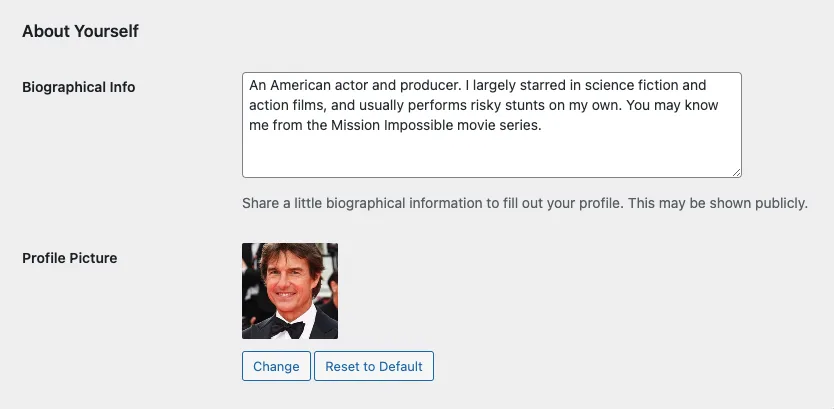Viewport: 834px width, 409px height.
Task: Select the profile picture thumbnail
Action: coord(290,291)
